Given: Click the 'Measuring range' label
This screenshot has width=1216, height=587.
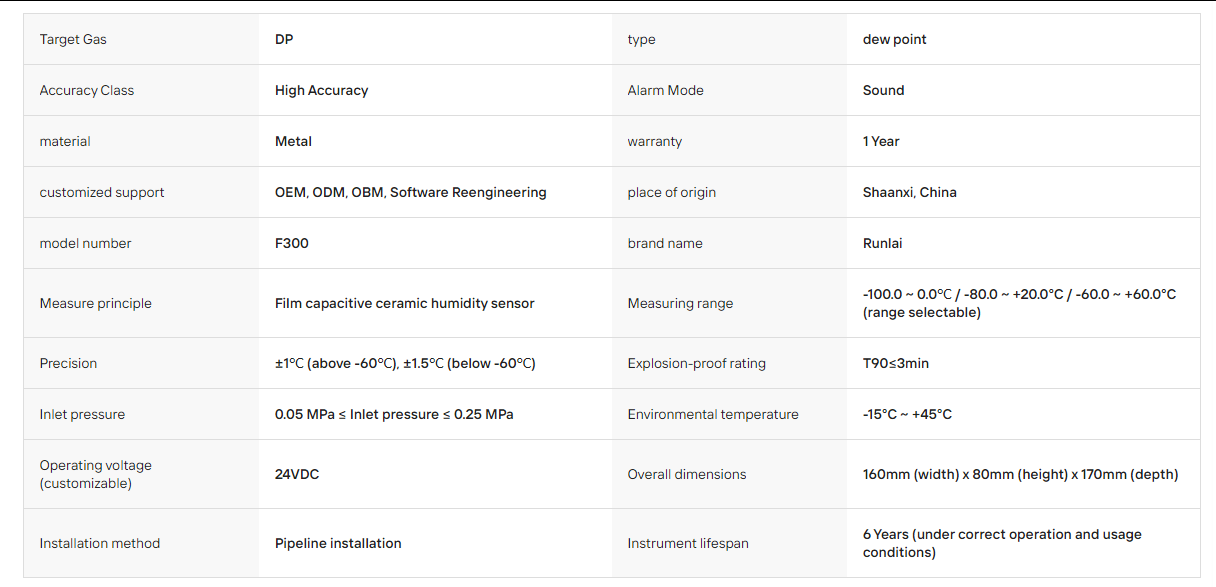Looking at the screenshot, I should 680,303.
